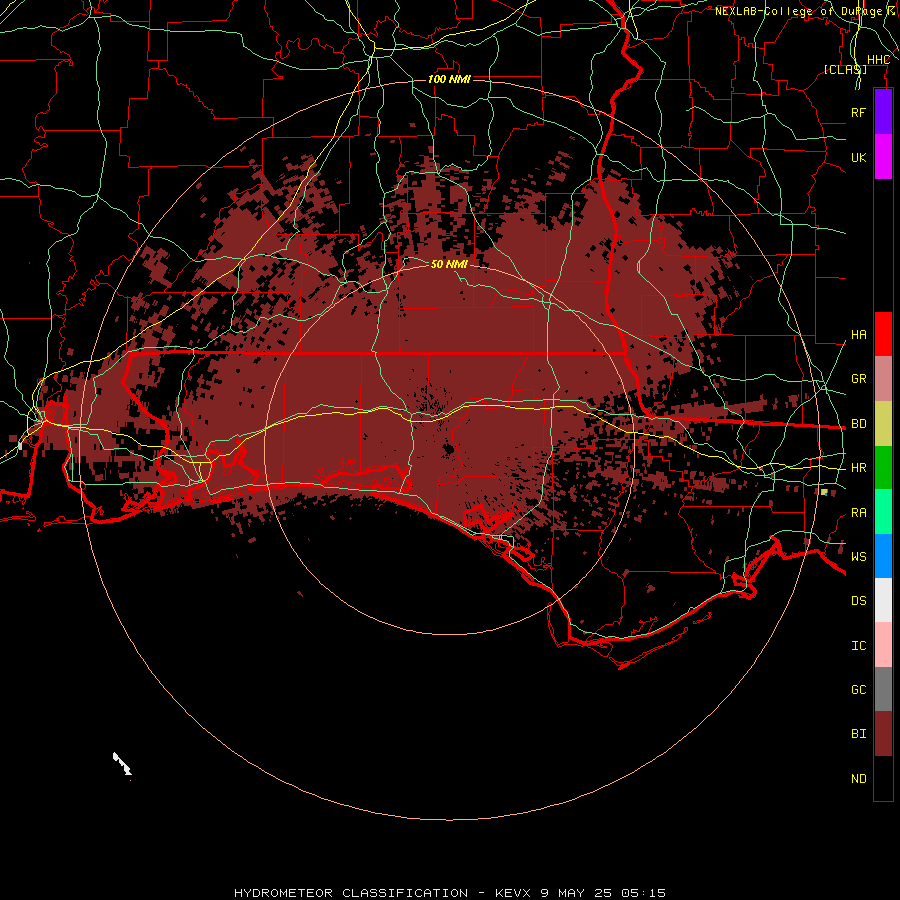The image size is (900, 900).
Task: Click the IC light pink legend swatch
Action: 883,645
